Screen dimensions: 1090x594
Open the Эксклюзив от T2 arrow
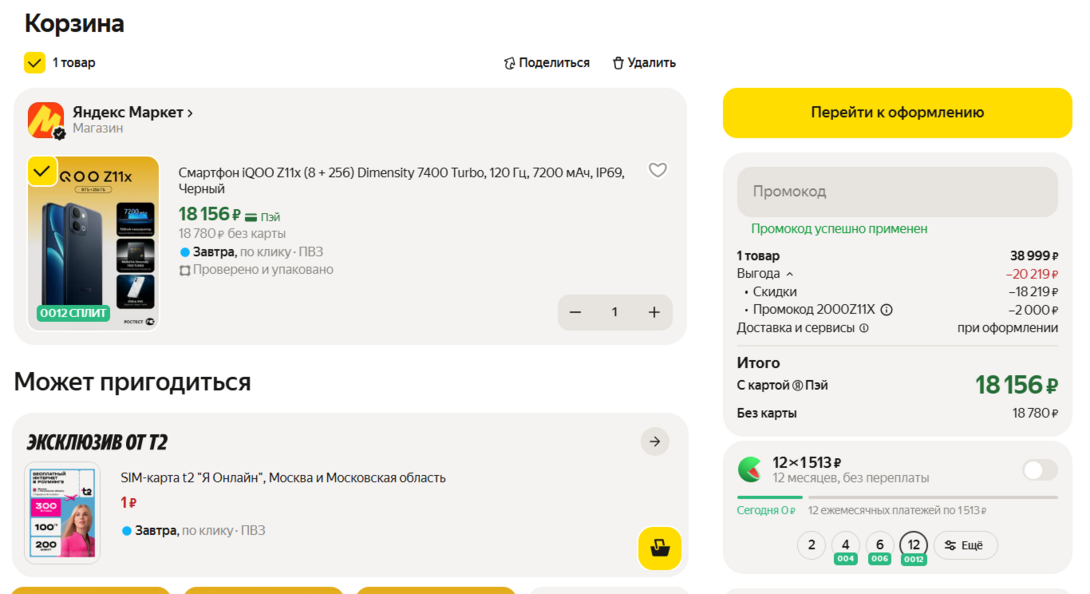[x=655, y=442]
